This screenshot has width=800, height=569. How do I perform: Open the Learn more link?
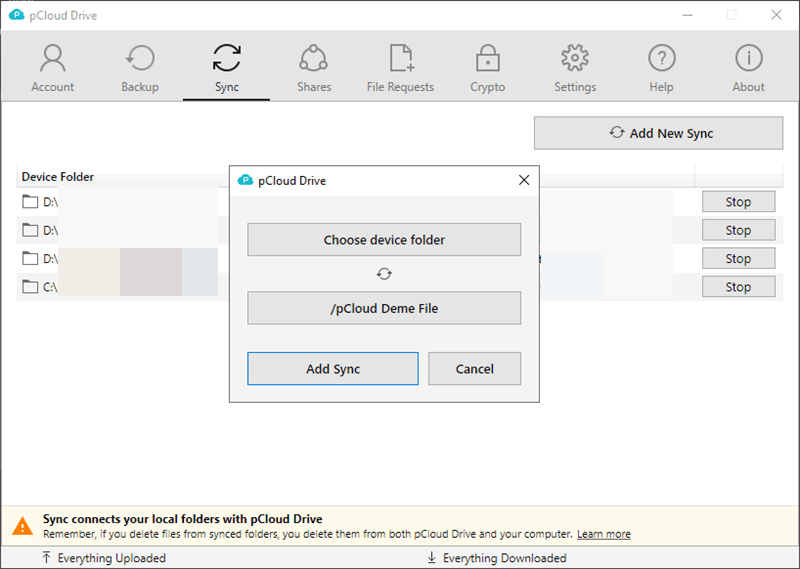(604, 534)
